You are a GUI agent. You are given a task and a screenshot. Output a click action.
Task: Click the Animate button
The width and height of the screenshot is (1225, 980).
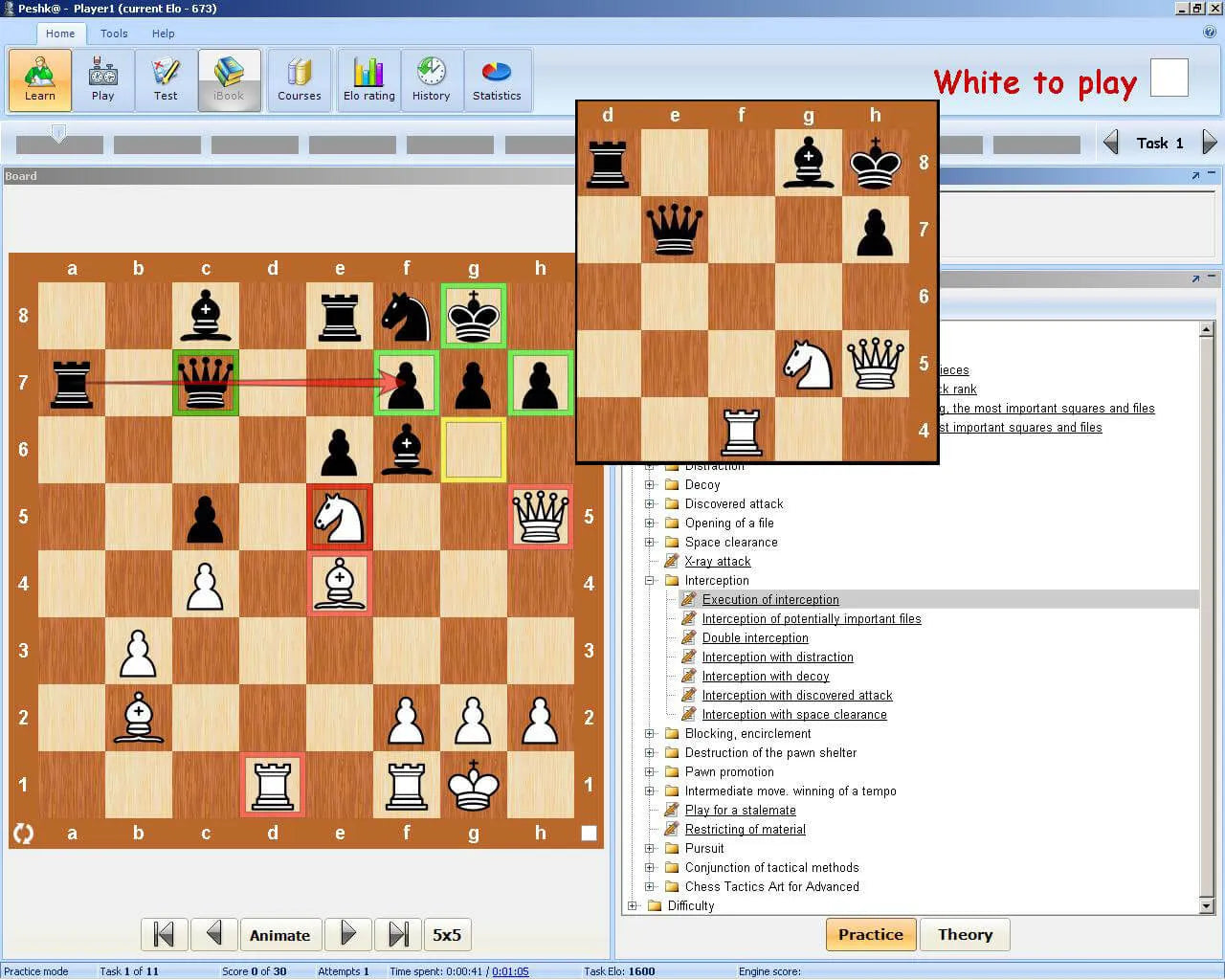279,935
